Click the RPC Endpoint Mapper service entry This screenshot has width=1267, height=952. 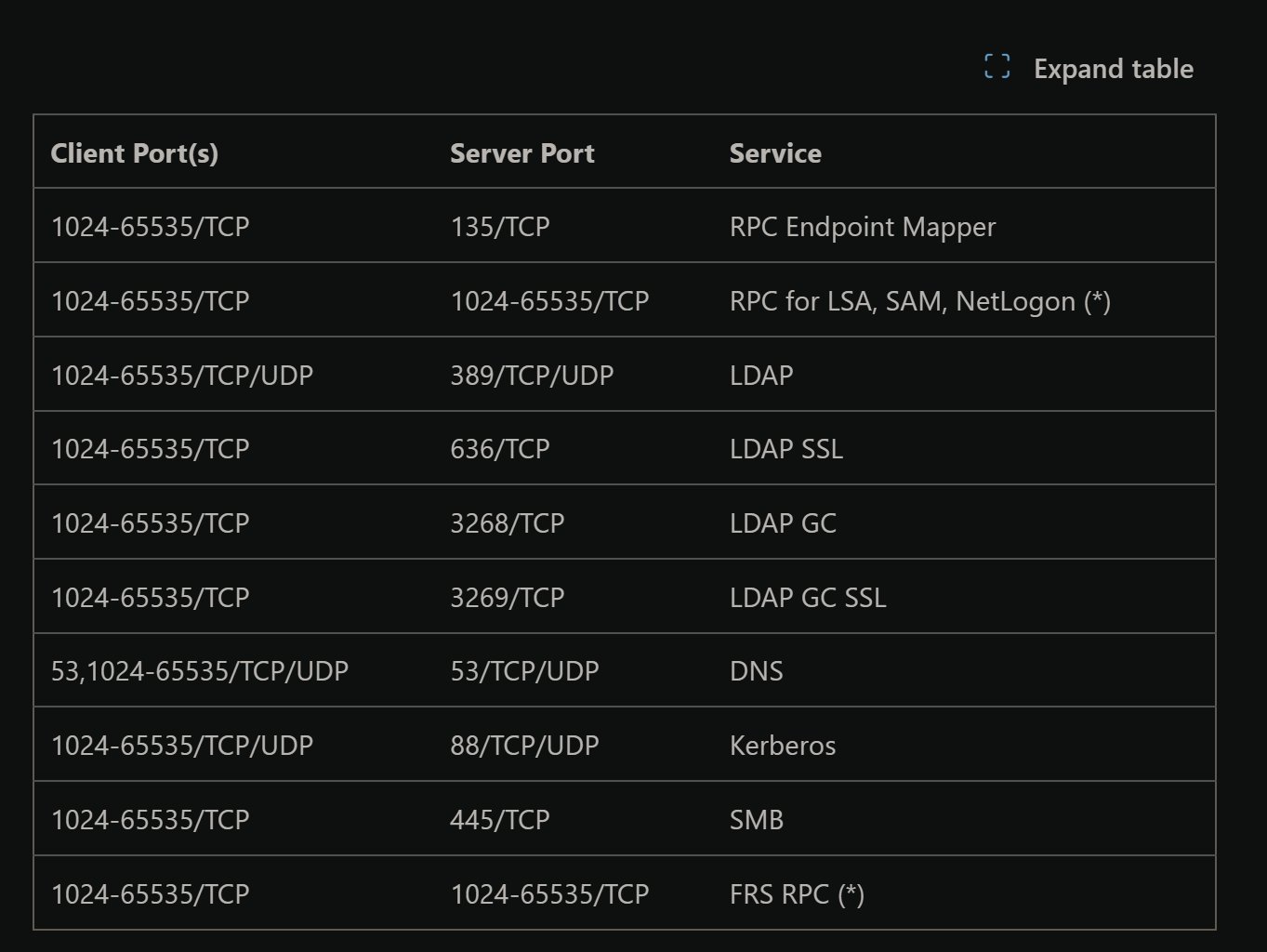[862, 226]
